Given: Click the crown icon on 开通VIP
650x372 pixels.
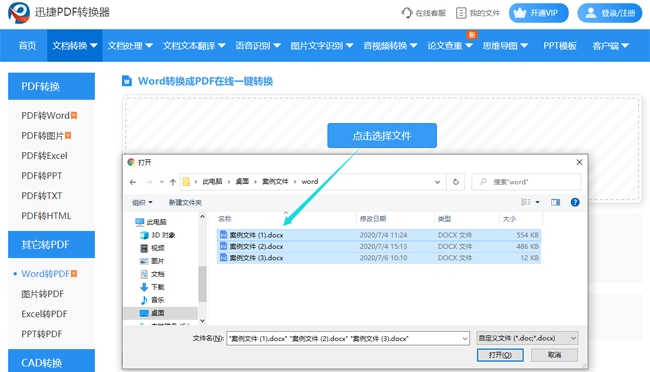Looking at the screenshot, I should (519, 13).
